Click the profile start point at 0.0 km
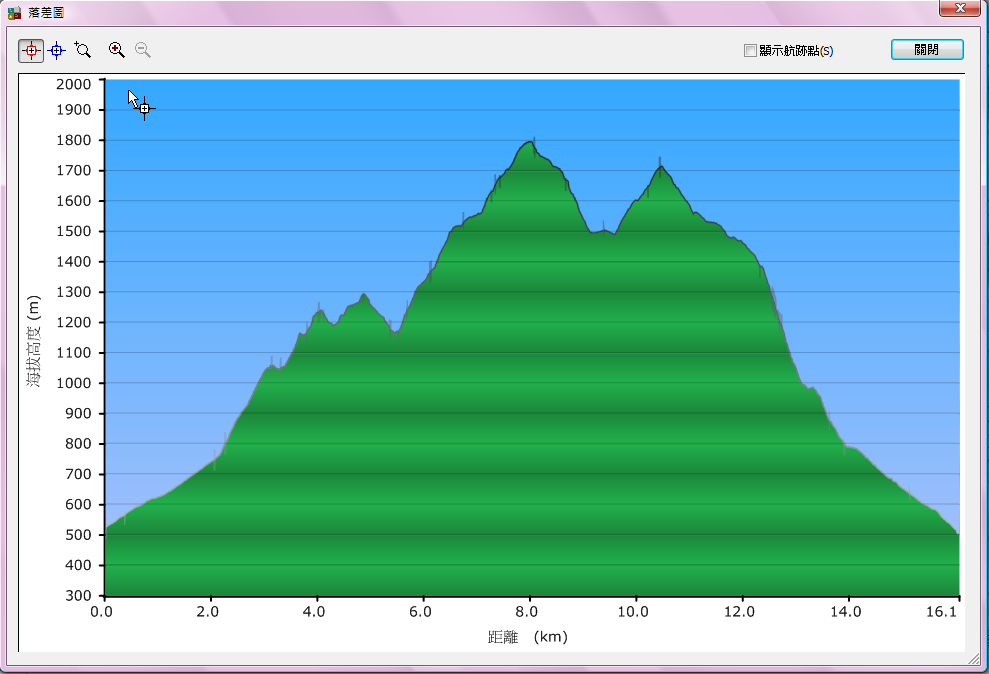 pyautogui.click(x=106, y=529)
